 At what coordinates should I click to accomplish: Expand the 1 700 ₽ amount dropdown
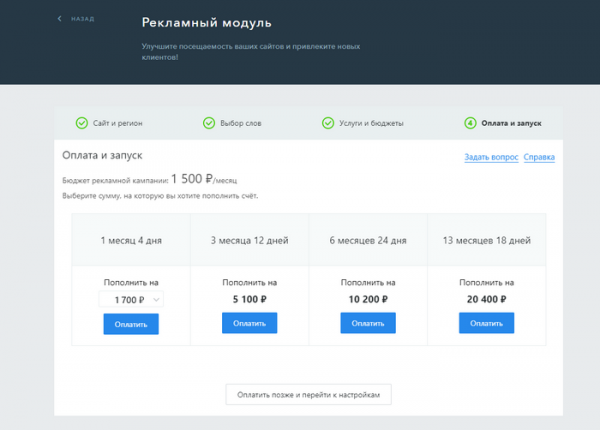[x=131, y=300]
